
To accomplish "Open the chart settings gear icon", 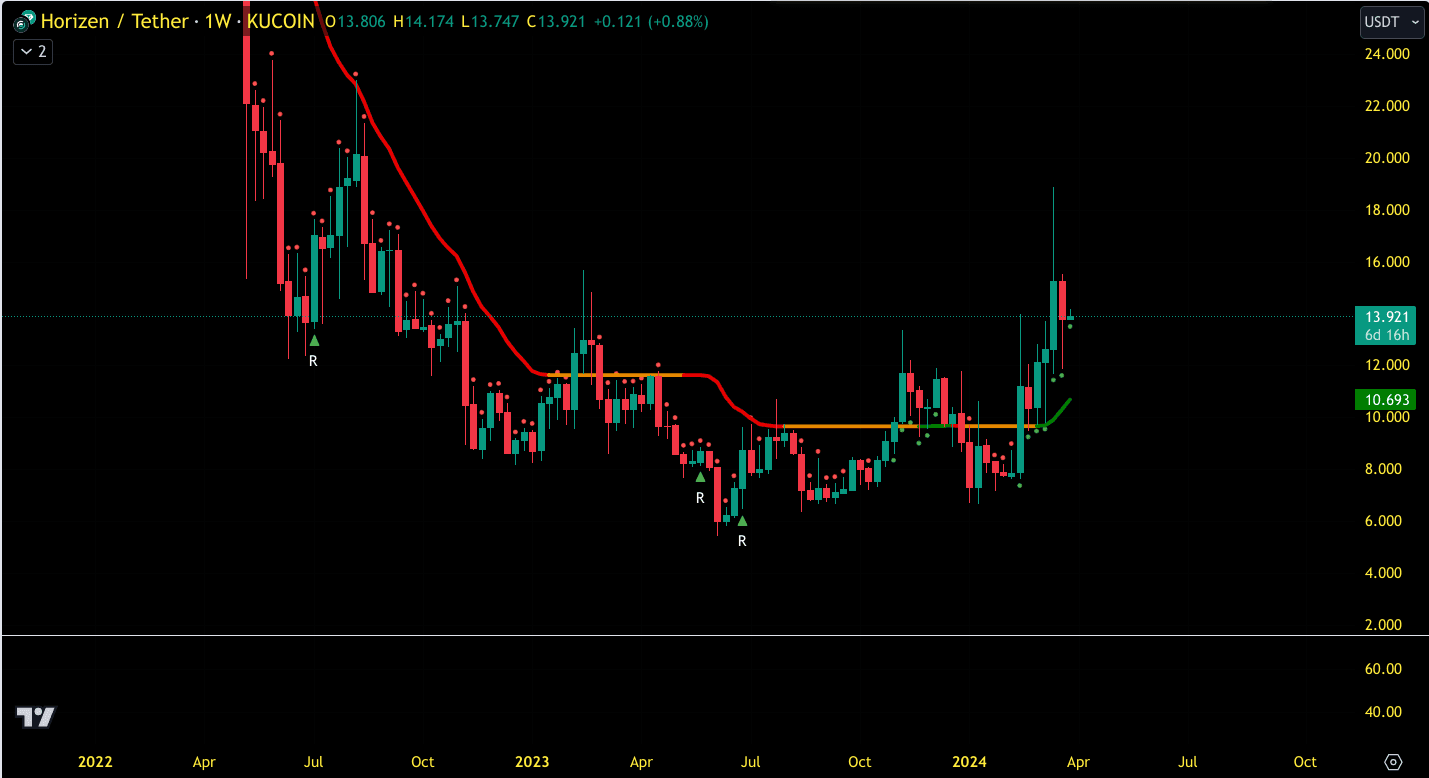I will click(x=1395, y=762).
